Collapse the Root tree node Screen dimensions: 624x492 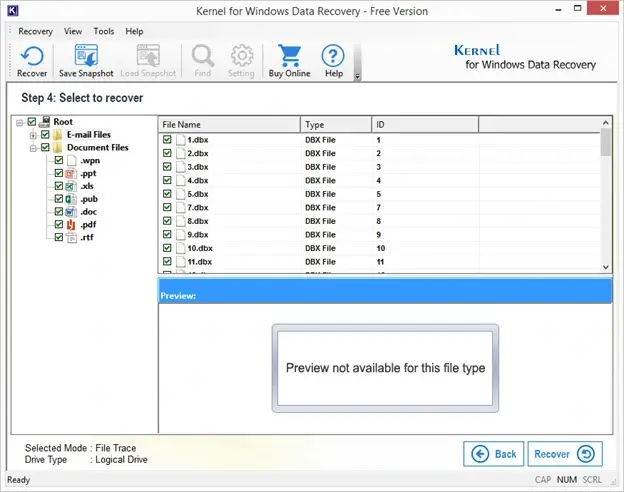[19, 123]
